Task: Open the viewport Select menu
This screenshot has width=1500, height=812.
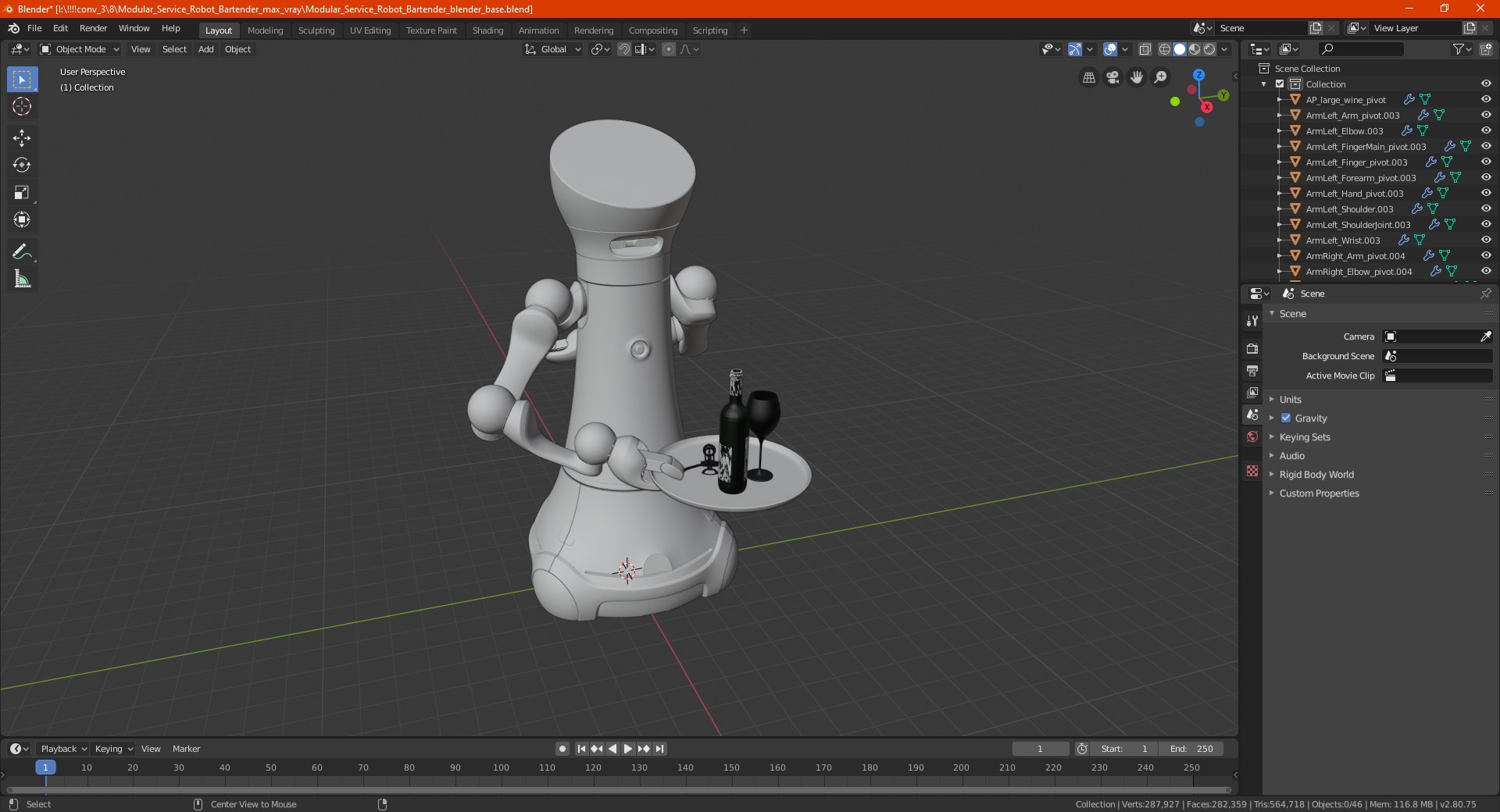Action: pos(174,49)
